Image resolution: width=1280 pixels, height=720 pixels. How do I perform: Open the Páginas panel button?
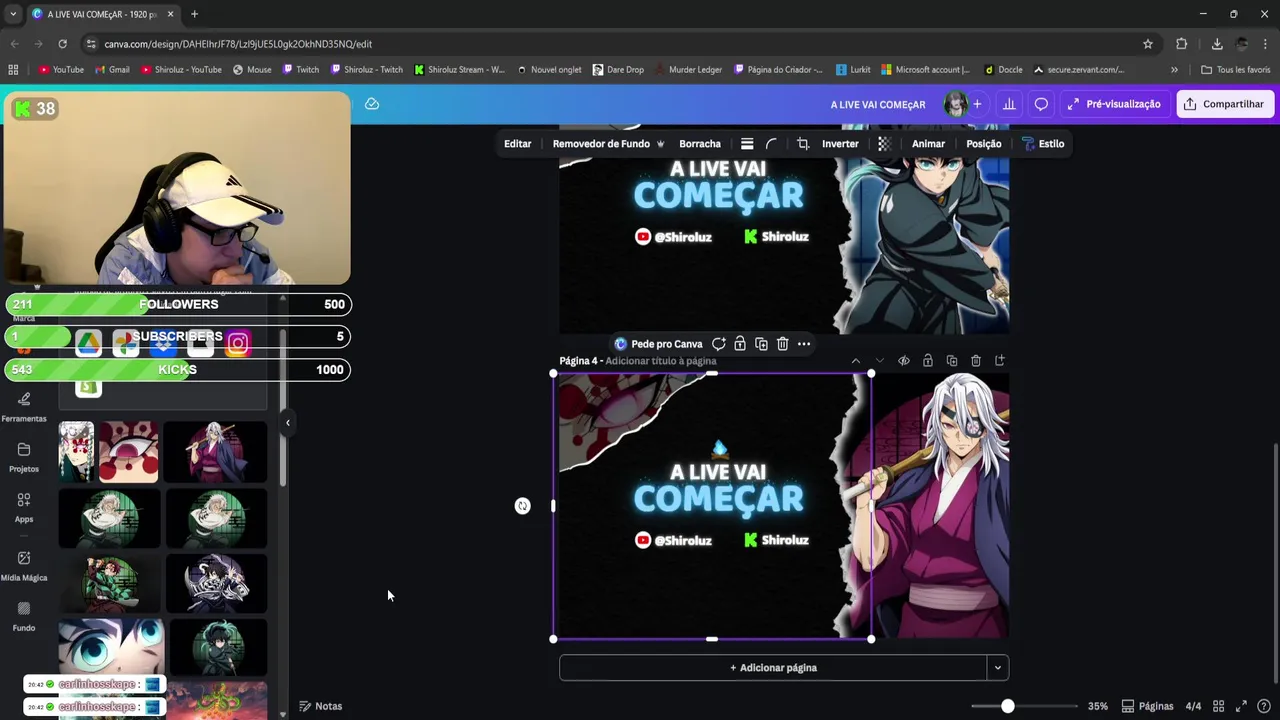click(x=1147, y=706)
